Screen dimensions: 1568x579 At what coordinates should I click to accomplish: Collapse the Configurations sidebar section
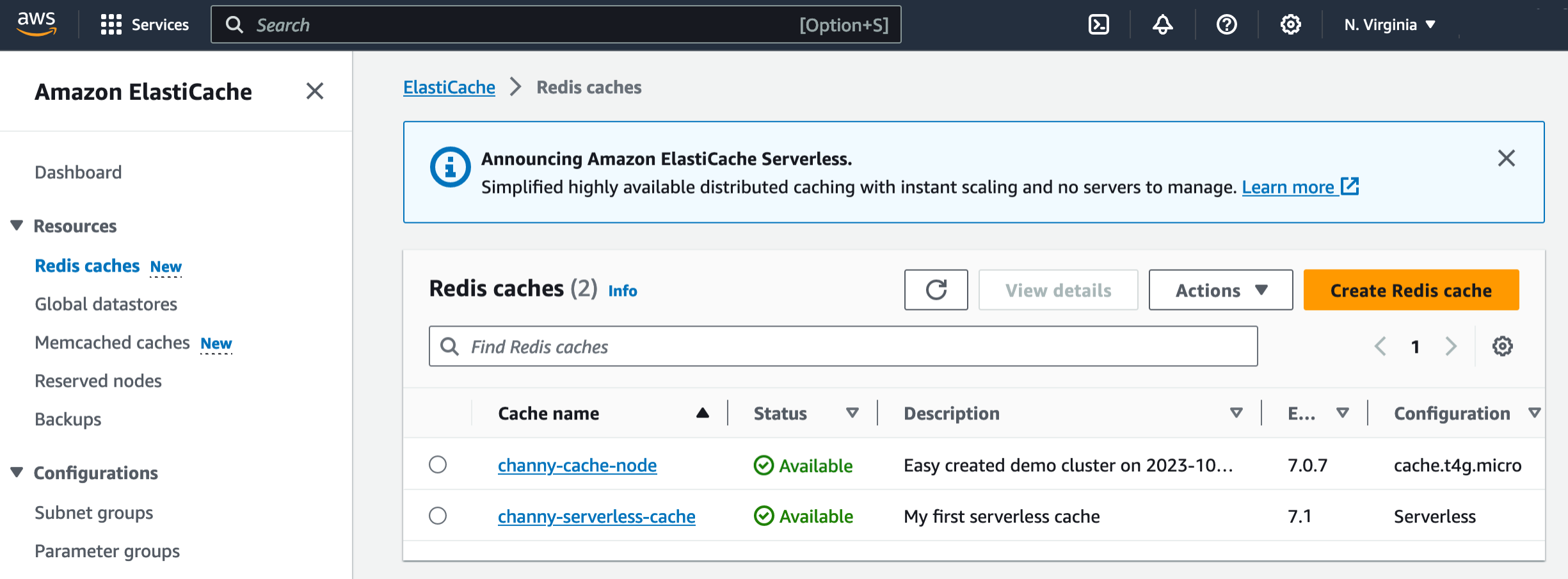tap(17, 473)
